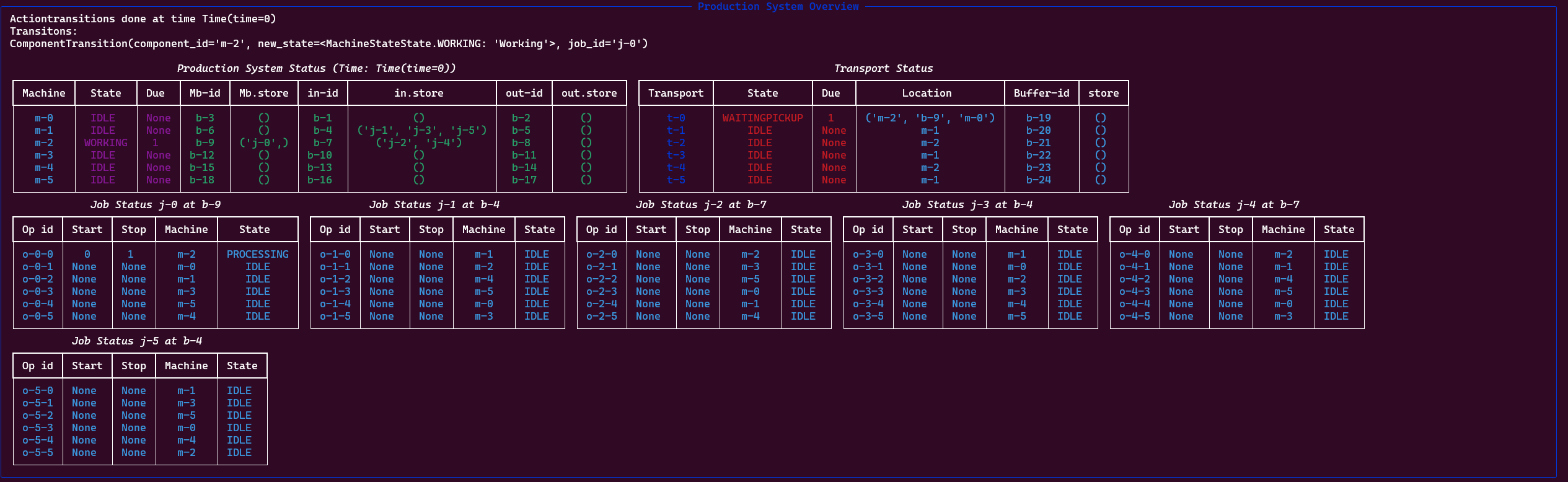Image resolution: width=1568 pixels, height=482 pixels.
Task: Click 'Job Status j-5 at b-4' title
Action: coord(137,341)
